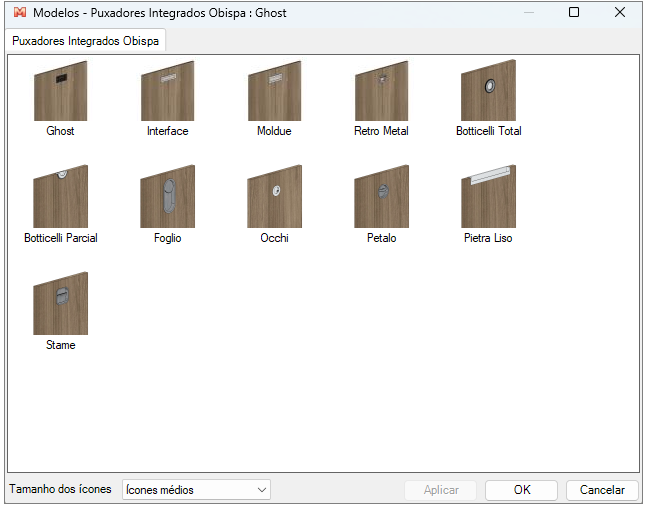Choose the Interface handle model icon
The height and width of the screenshot is (508, 648).
pyautogui.click(x=167, y=91)
